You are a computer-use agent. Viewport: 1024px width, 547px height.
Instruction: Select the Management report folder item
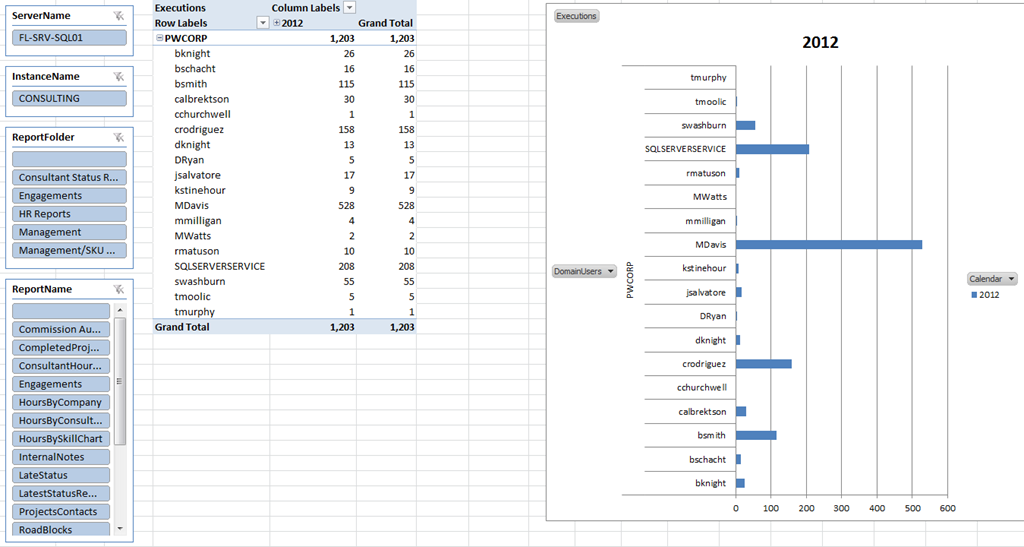pyautogui.click(x=70, y=232)
